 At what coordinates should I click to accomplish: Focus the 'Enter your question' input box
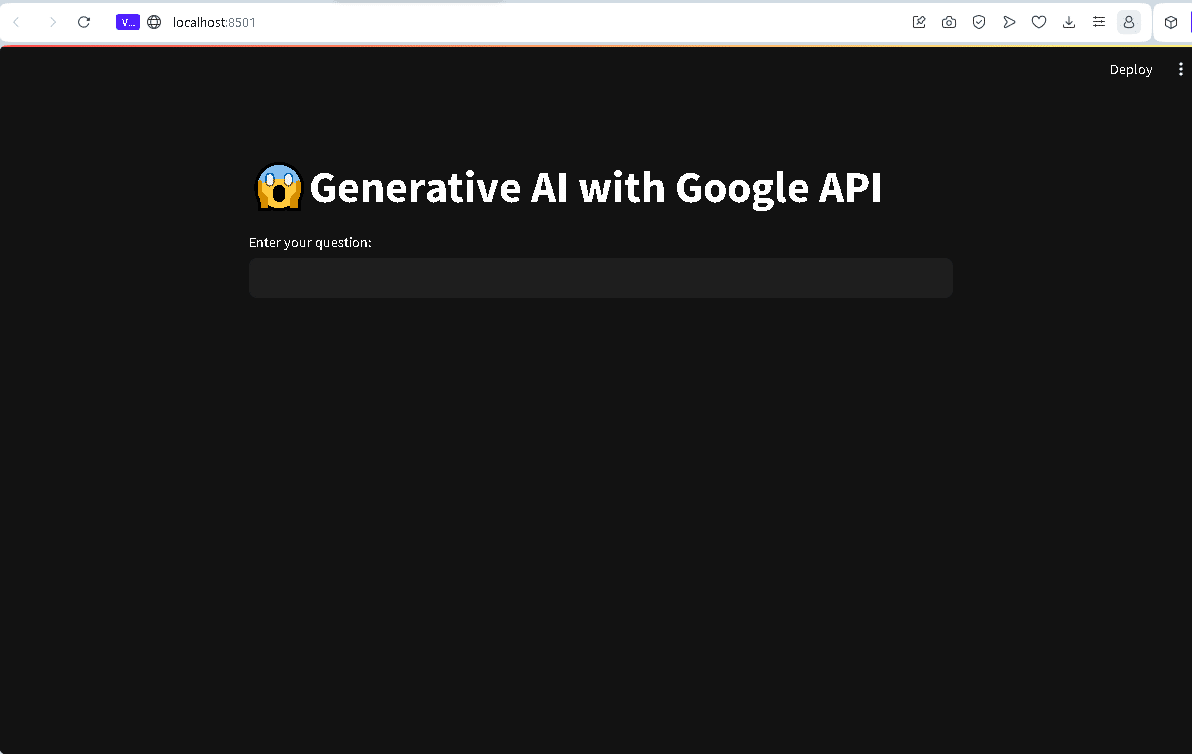click(x=600, y=278)
